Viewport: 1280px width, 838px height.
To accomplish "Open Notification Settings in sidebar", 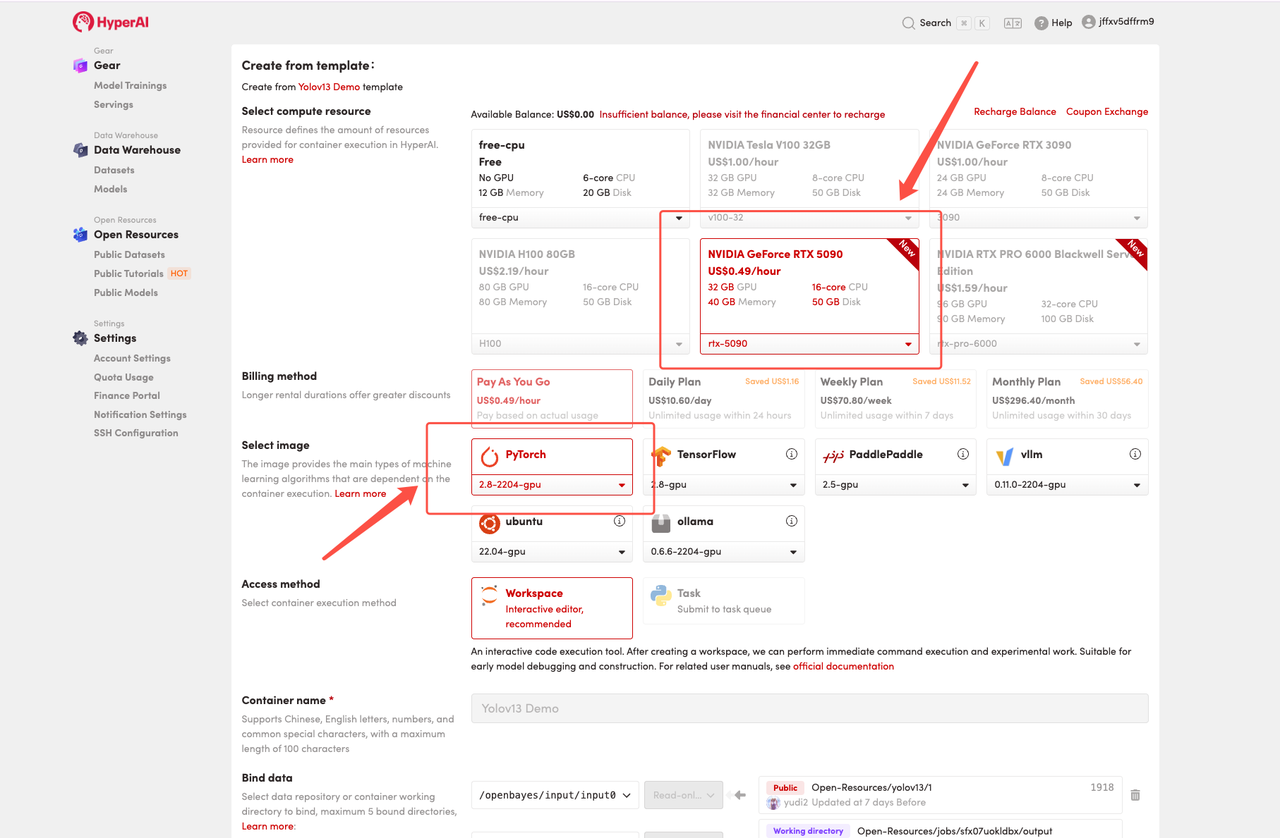I will [x=140, y=415].
